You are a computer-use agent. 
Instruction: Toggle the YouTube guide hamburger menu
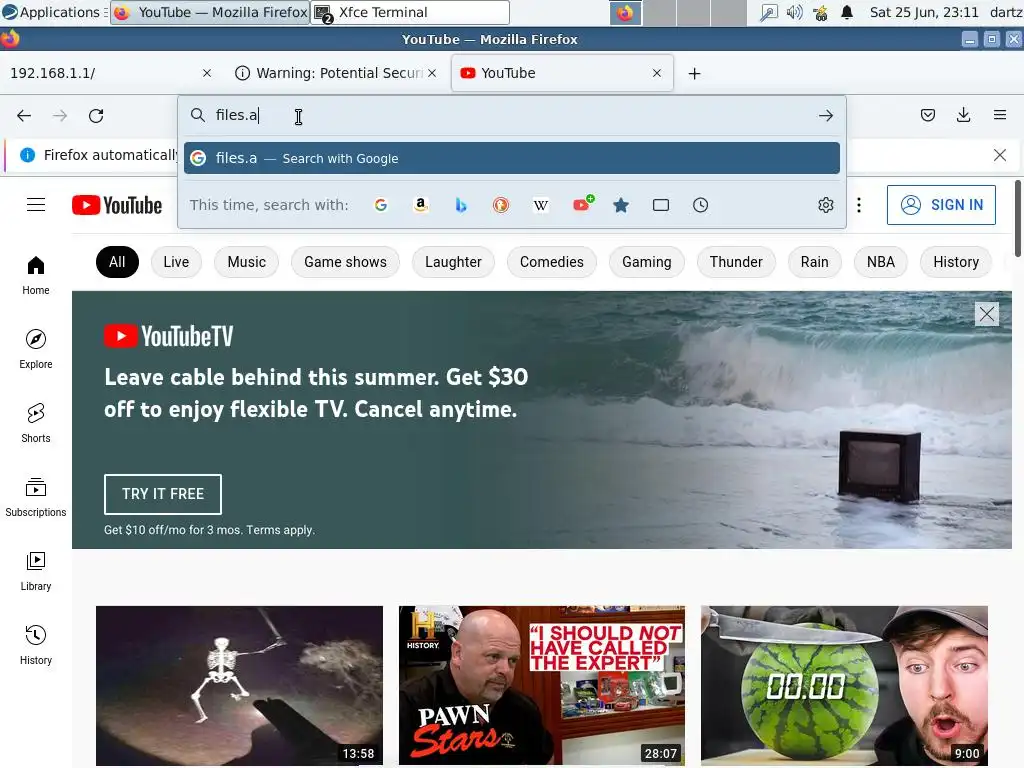tap(36, 205)
